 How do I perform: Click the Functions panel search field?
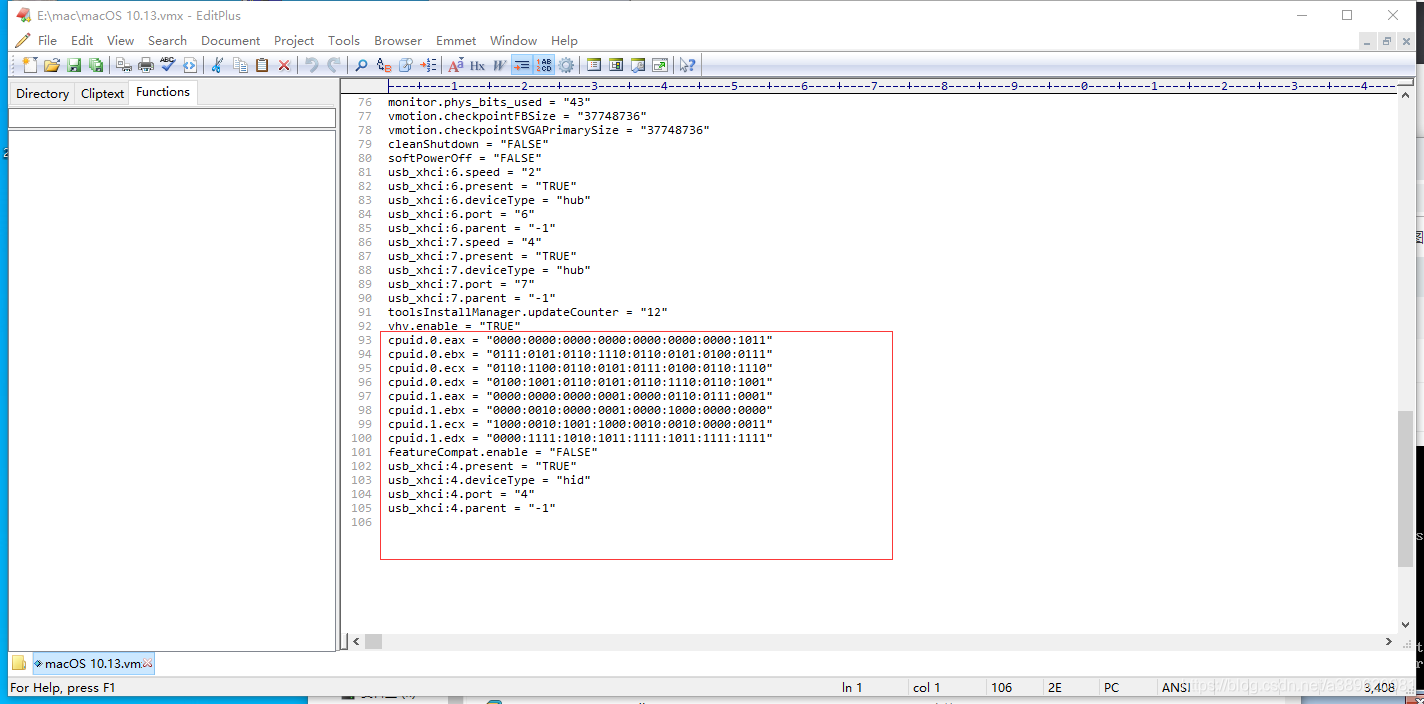[172, 118]
